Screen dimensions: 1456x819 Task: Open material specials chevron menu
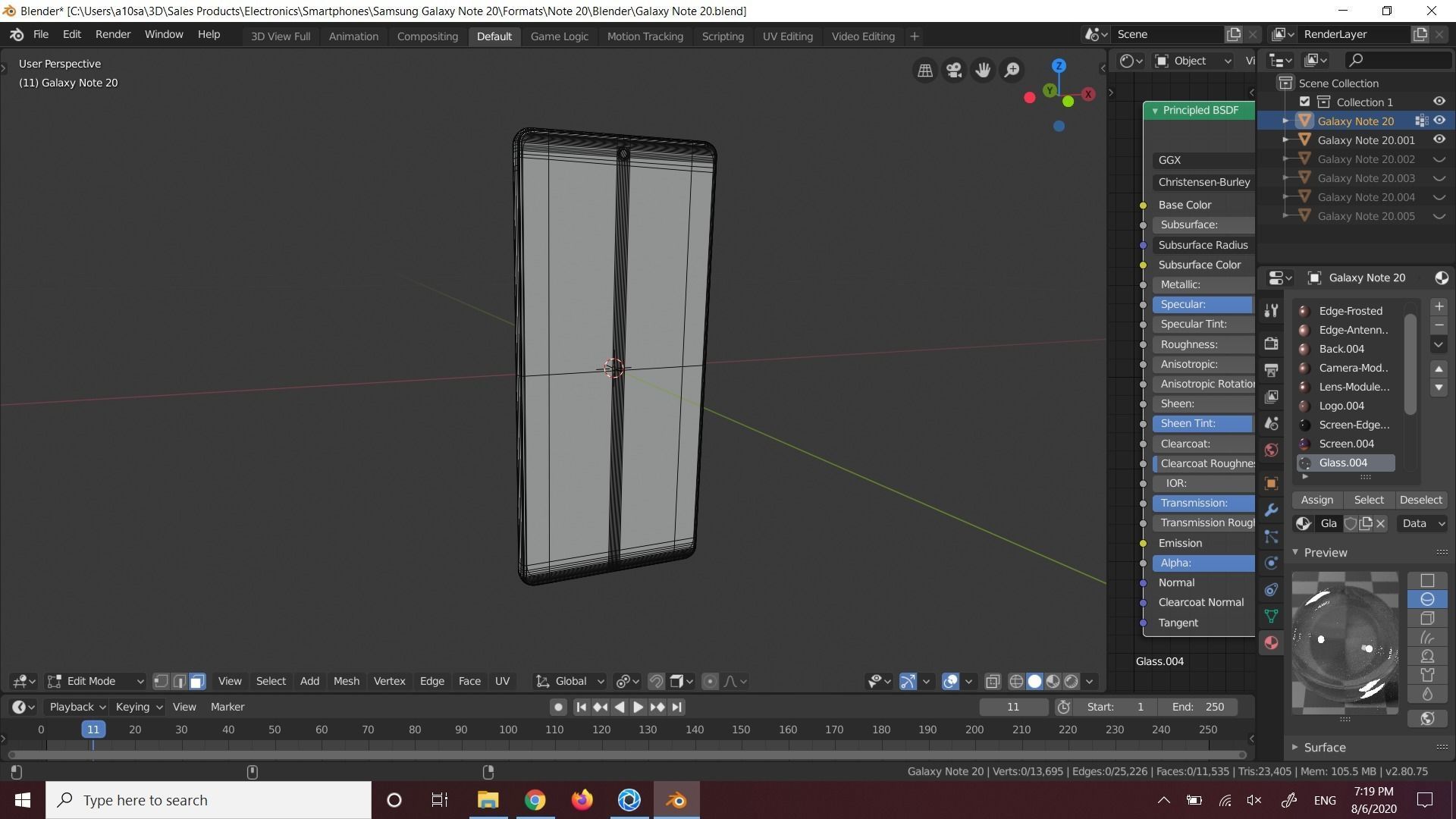point(1439,344)
